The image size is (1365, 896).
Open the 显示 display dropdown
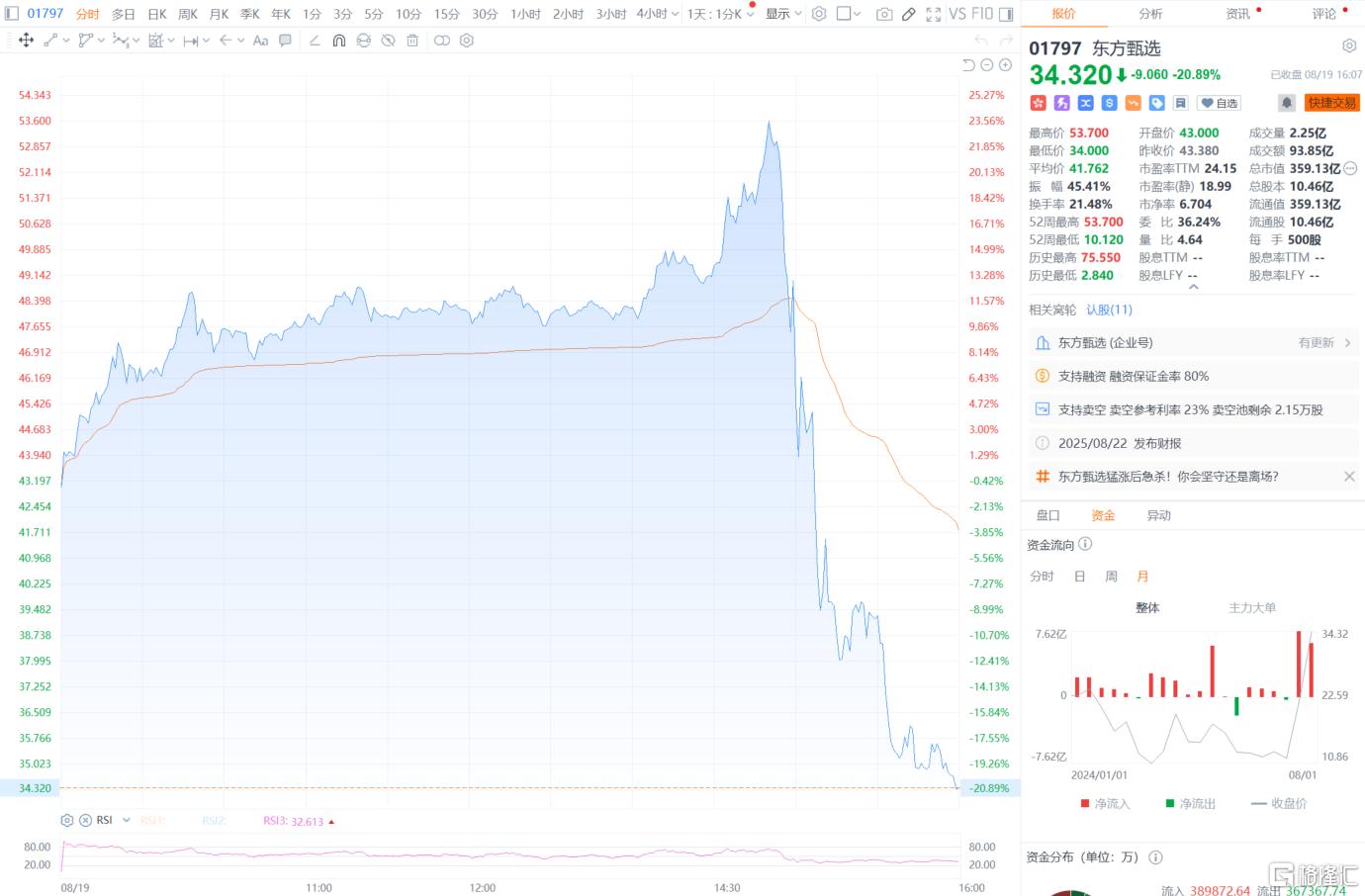click(x=783, y=14)
